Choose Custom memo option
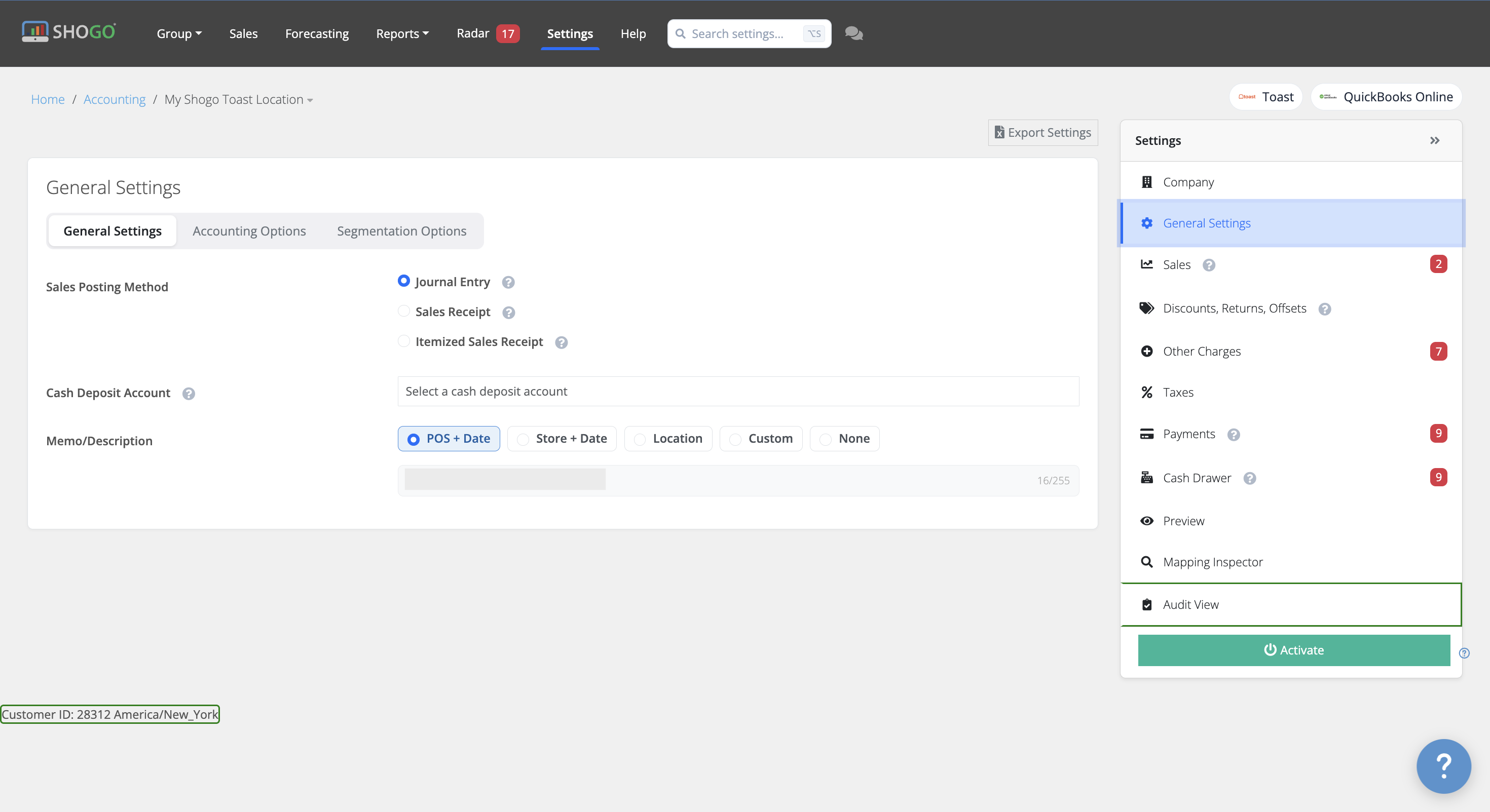 761,439
